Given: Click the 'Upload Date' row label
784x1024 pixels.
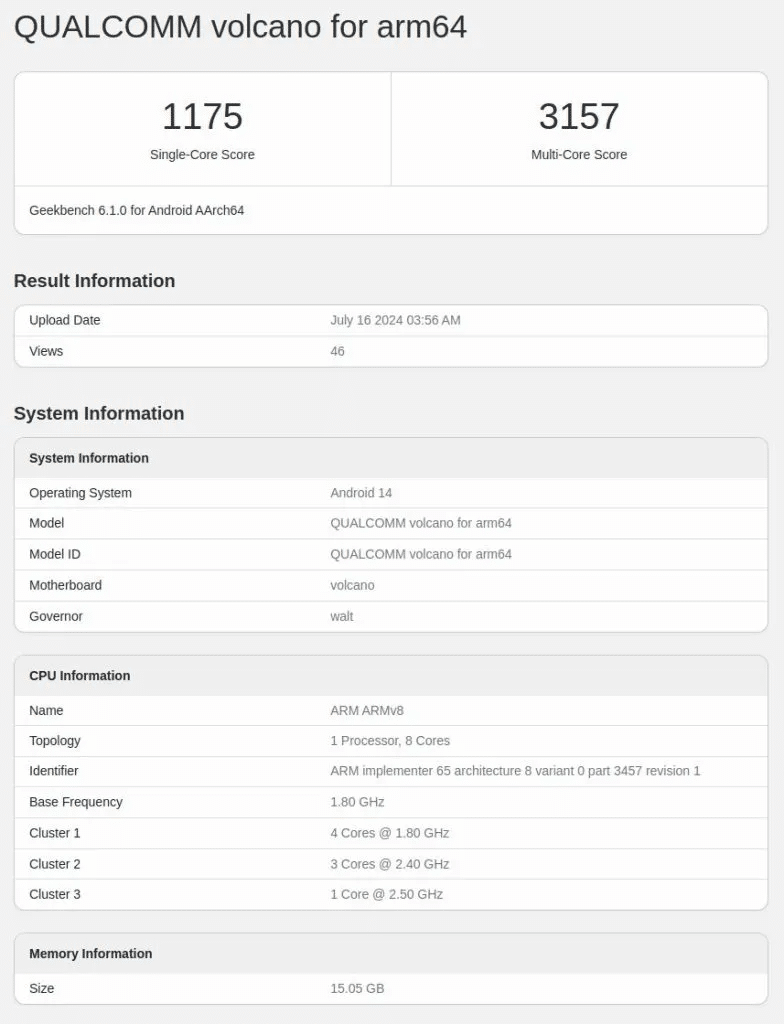Looking at the screenshot, I should [x=65, y=320].
